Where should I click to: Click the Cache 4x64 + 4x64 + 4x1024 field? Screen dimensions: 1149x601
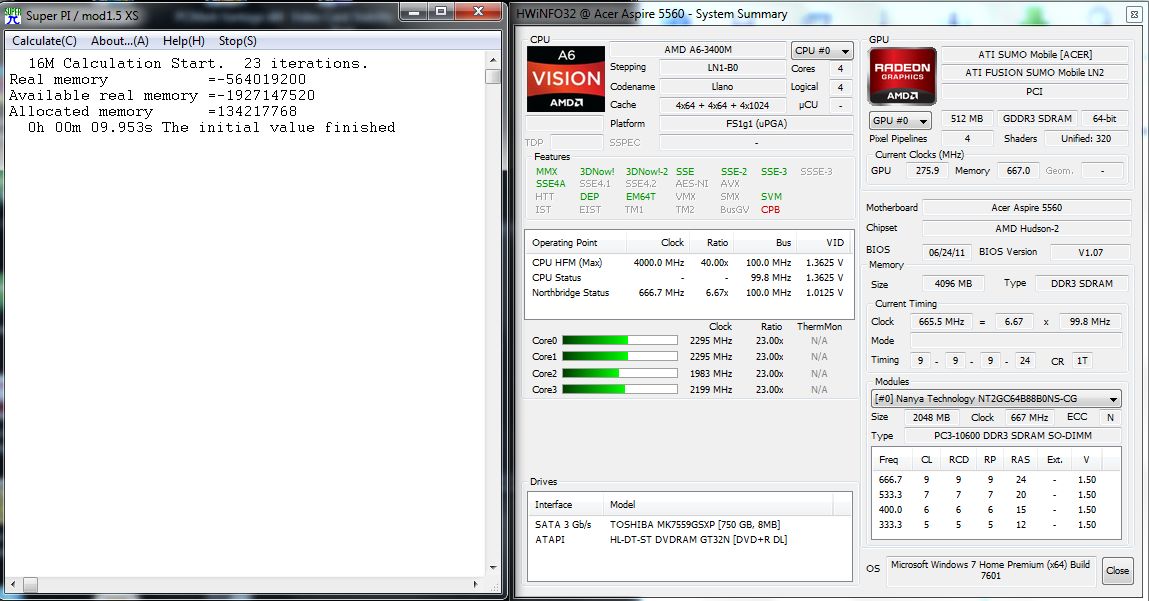pos(722,105)
